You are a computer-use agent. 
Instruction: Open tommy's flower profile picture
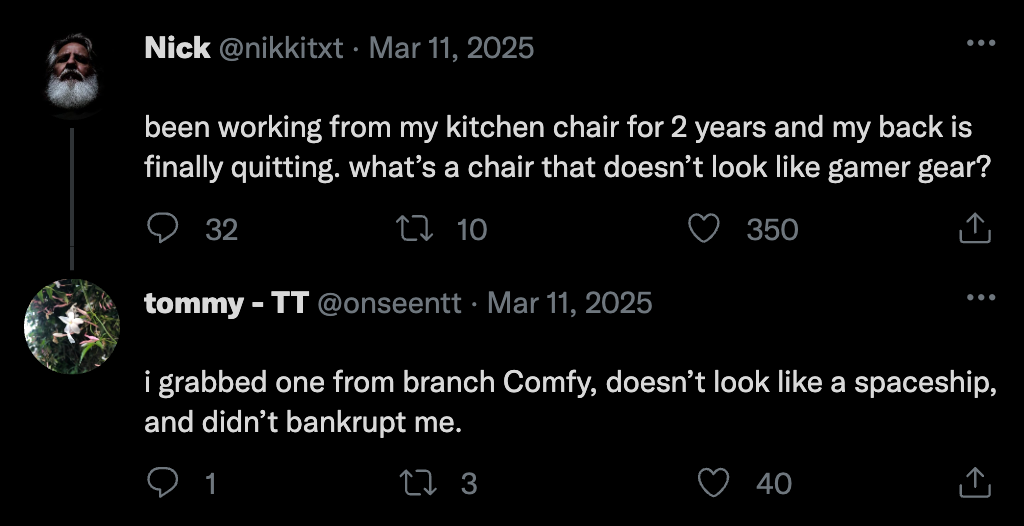[x=72, y=326]
